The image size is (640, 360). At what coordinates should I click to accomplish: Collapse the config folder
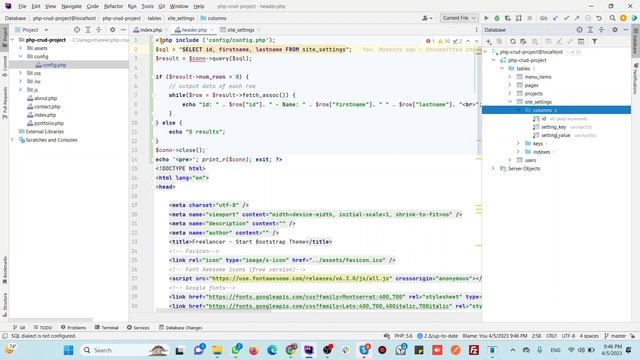click(20, 56)
